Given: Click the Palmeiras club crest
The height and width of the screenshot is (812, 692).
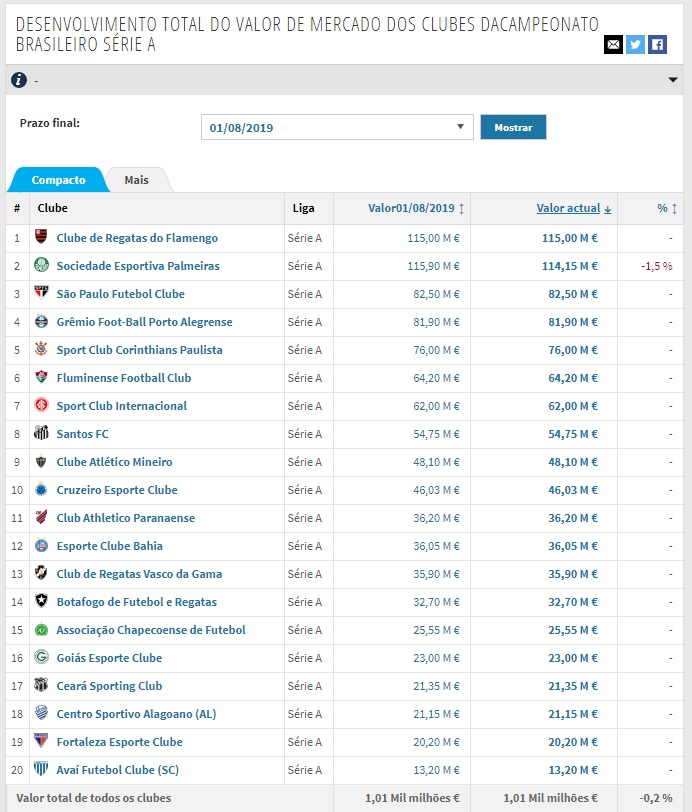Looking at the screenshot, I should (x=41, y=266).
